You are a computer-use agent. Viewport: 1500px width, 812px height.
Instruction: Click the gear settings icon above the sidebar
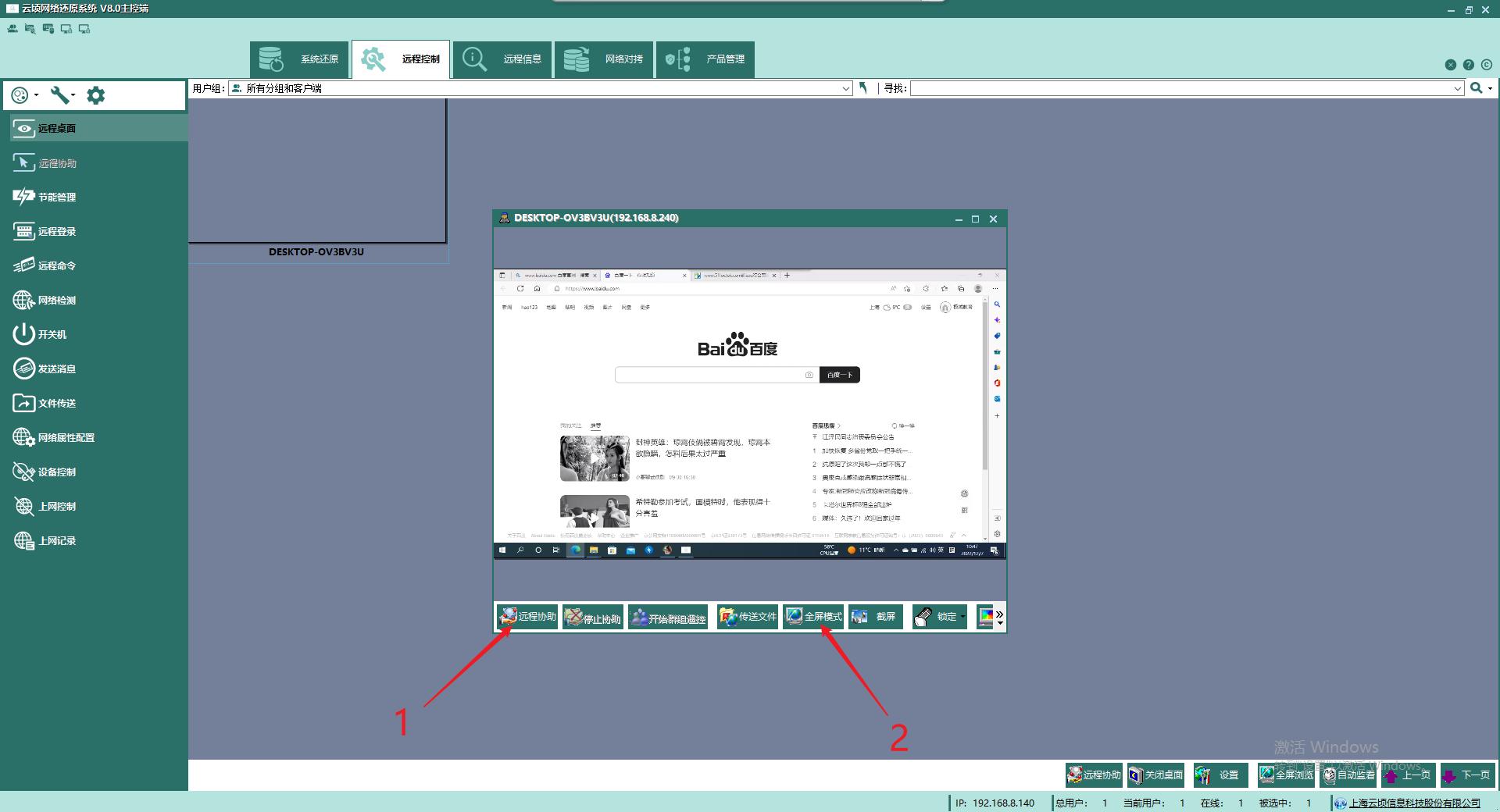pyautogui.click(x=95, y=95)
